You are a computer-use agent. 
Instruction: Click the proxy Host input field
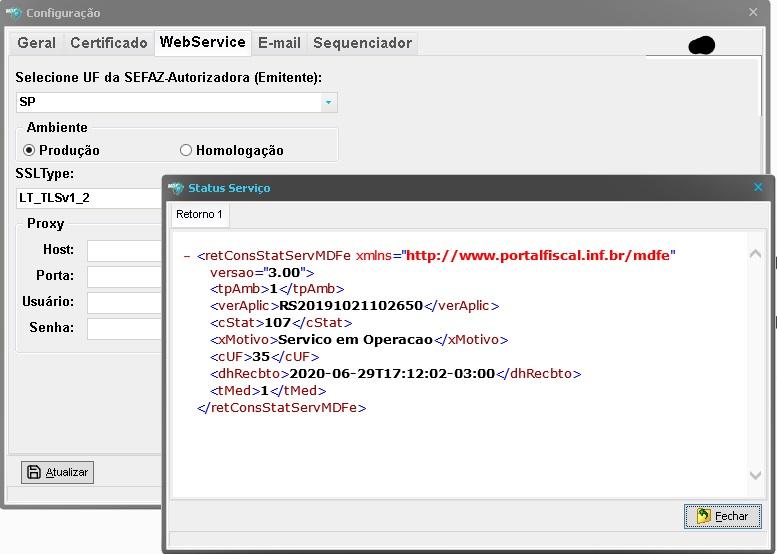pyautogui.click(x=124, y=250)
